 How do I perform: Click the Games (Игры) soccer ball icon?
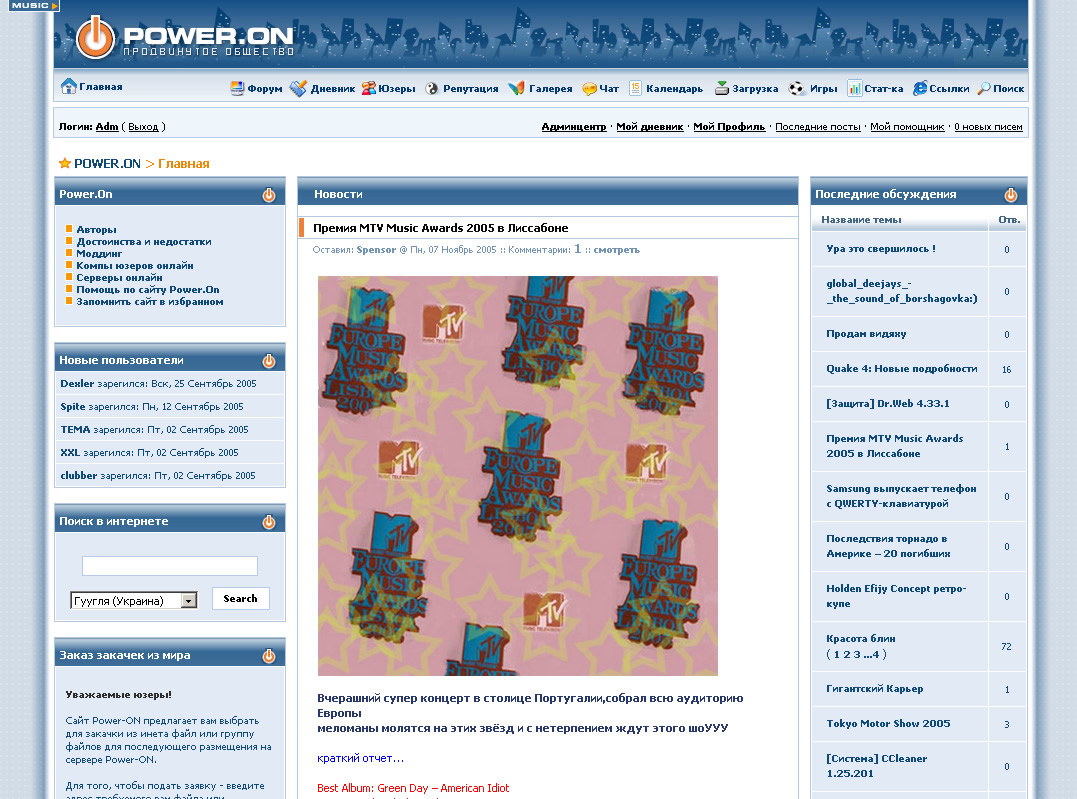point(796,88)
